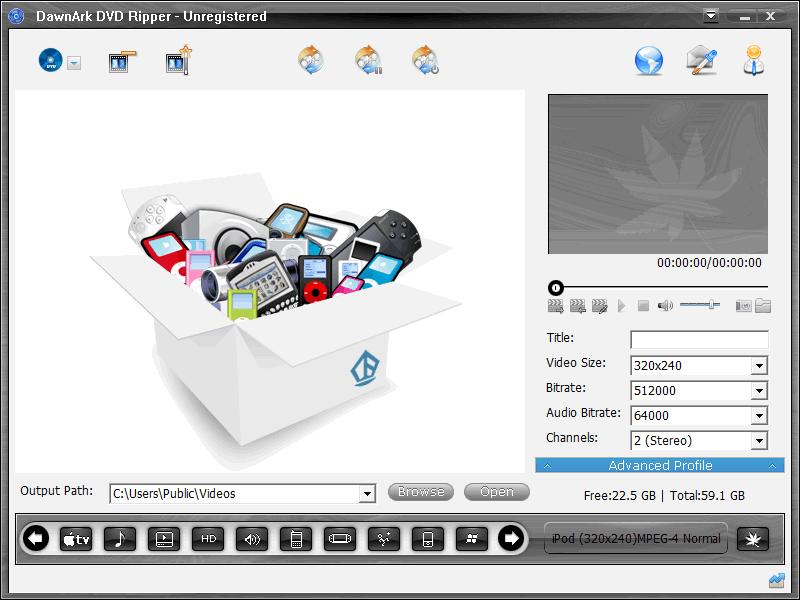This screenshot has height=600, width=800.
Task: Select the video player profile category
Action: point(164,539)
